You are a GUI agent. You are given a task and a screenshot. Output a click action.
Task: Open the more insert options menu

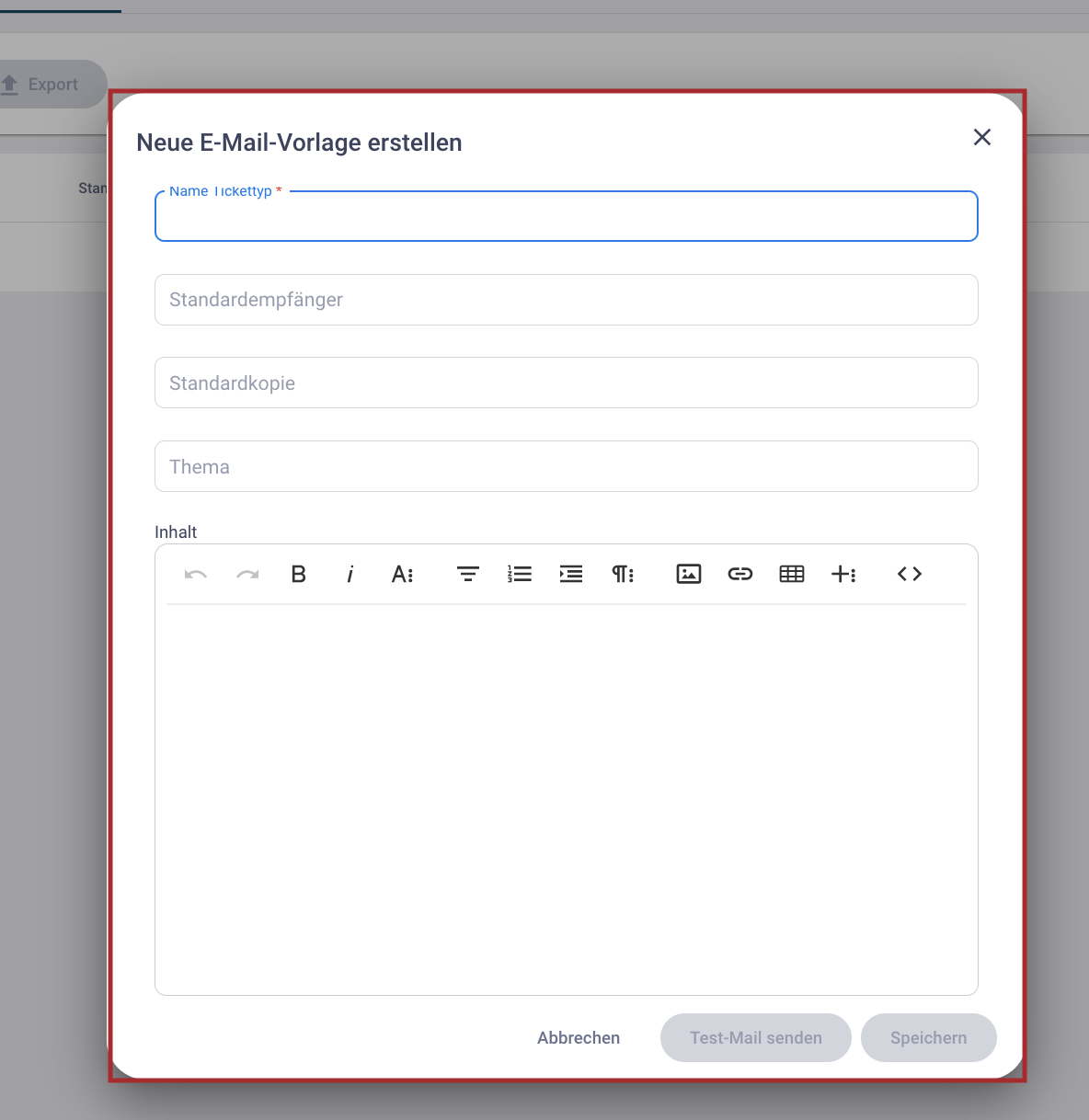click(843, 574)
